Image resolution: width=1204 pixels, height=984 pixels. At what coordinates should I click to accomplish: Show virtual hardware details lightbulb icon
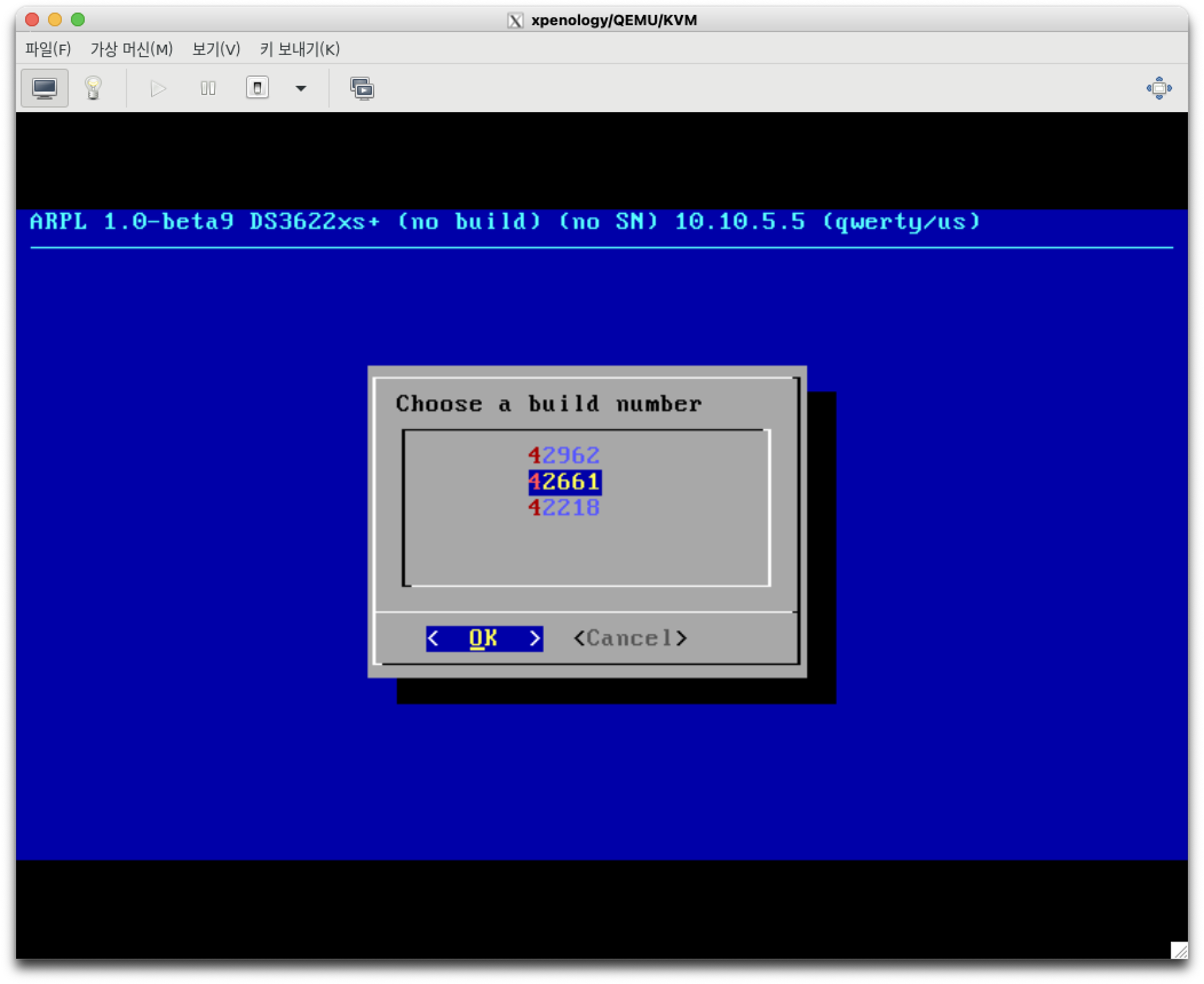tap(93, 88)
